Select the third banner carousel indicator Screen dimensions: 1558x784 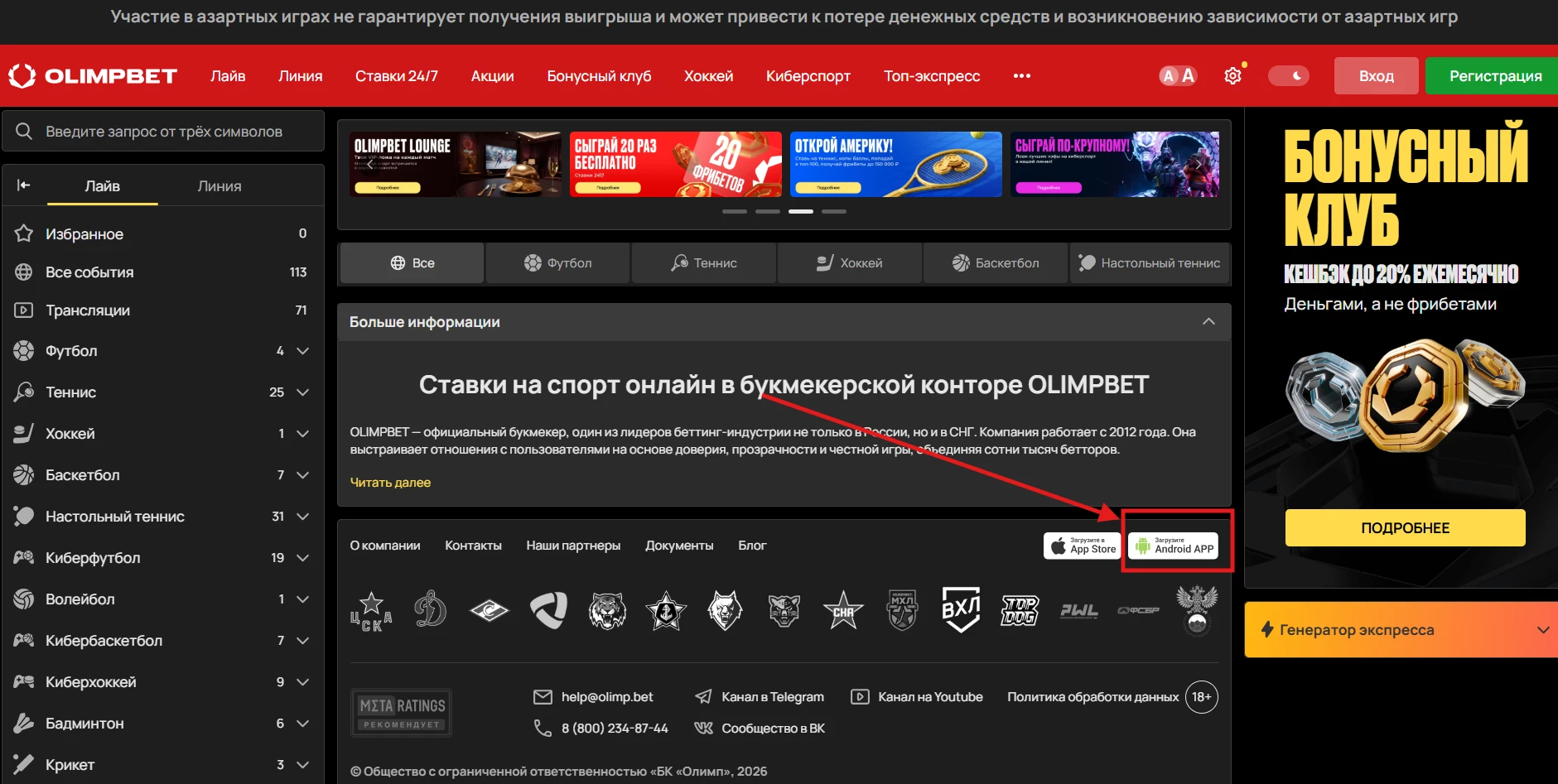[x=801, y=212]
